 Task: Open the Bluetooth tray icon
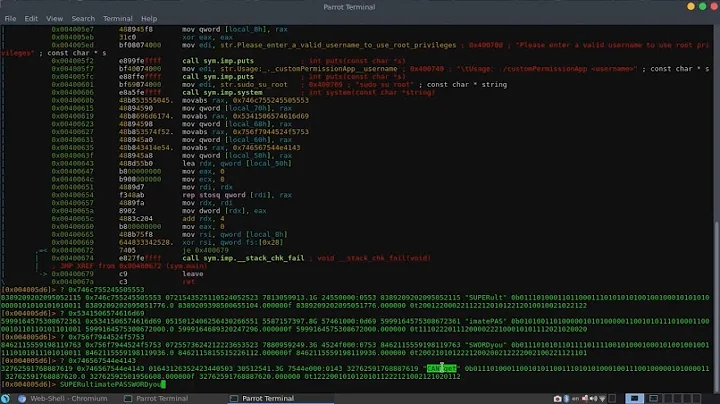click(567, 398)
